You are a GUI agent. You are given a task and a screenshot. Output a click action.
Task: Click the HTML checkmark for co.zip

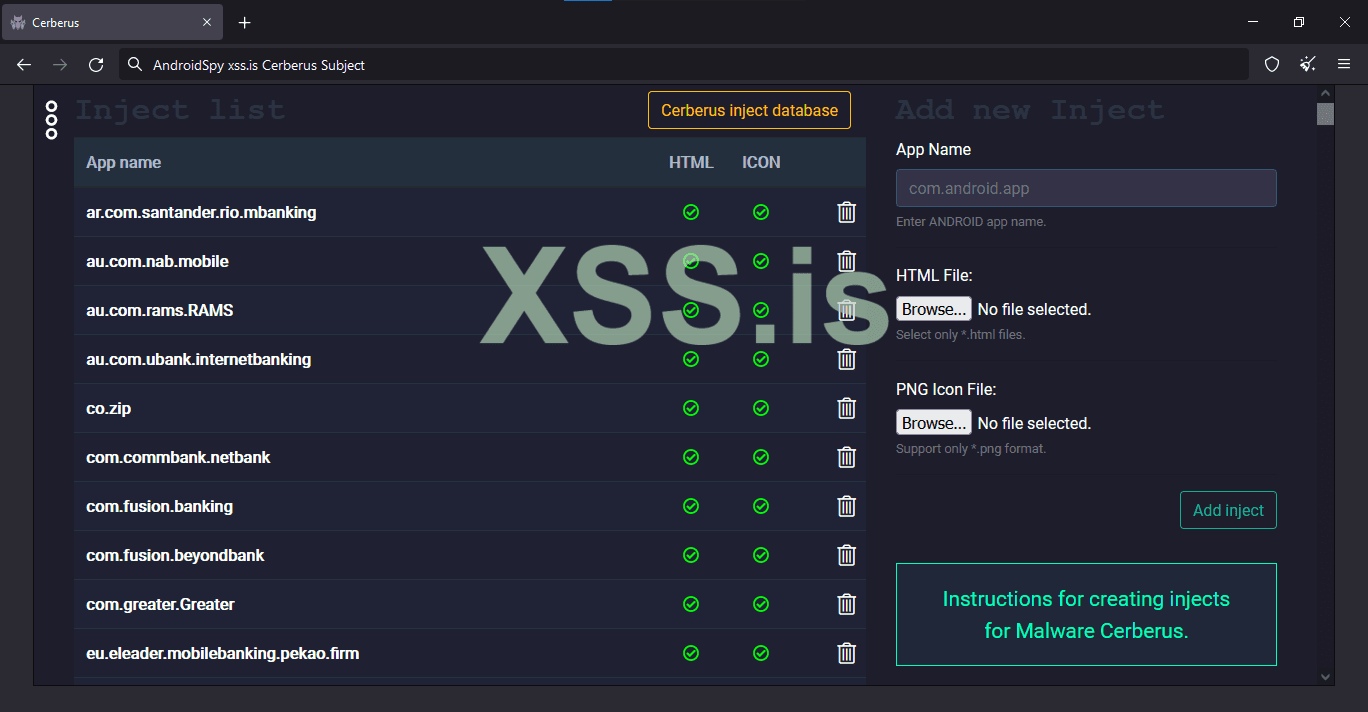click(690, 408)
